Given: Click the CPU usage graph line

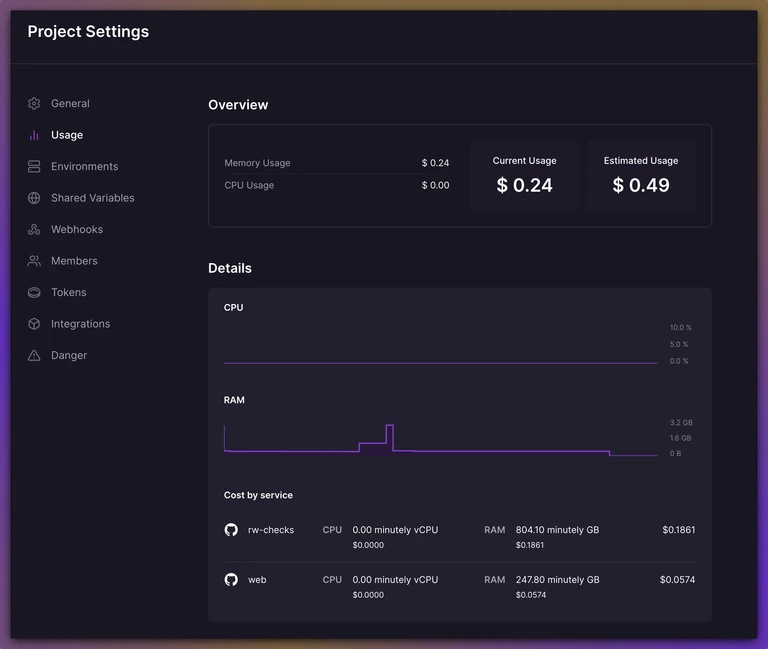Looking at the screenshot, I should click(x=440, y=363).
